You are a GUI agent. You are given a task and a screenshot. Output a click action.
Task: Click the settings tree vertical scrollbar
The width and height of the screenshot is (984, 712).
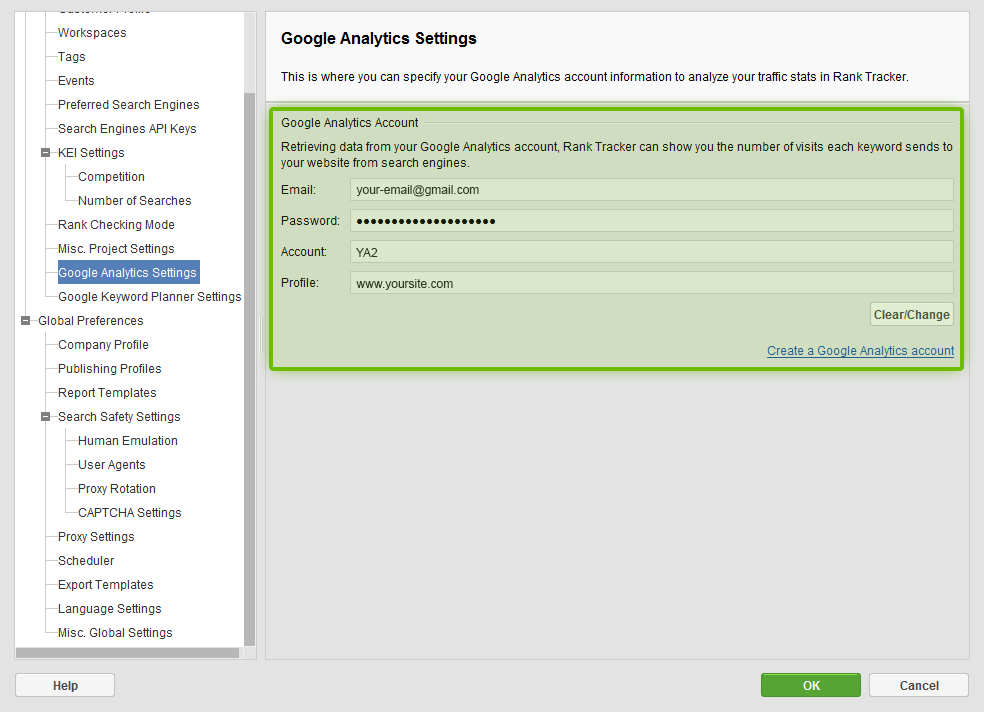(x=249, y=369)
